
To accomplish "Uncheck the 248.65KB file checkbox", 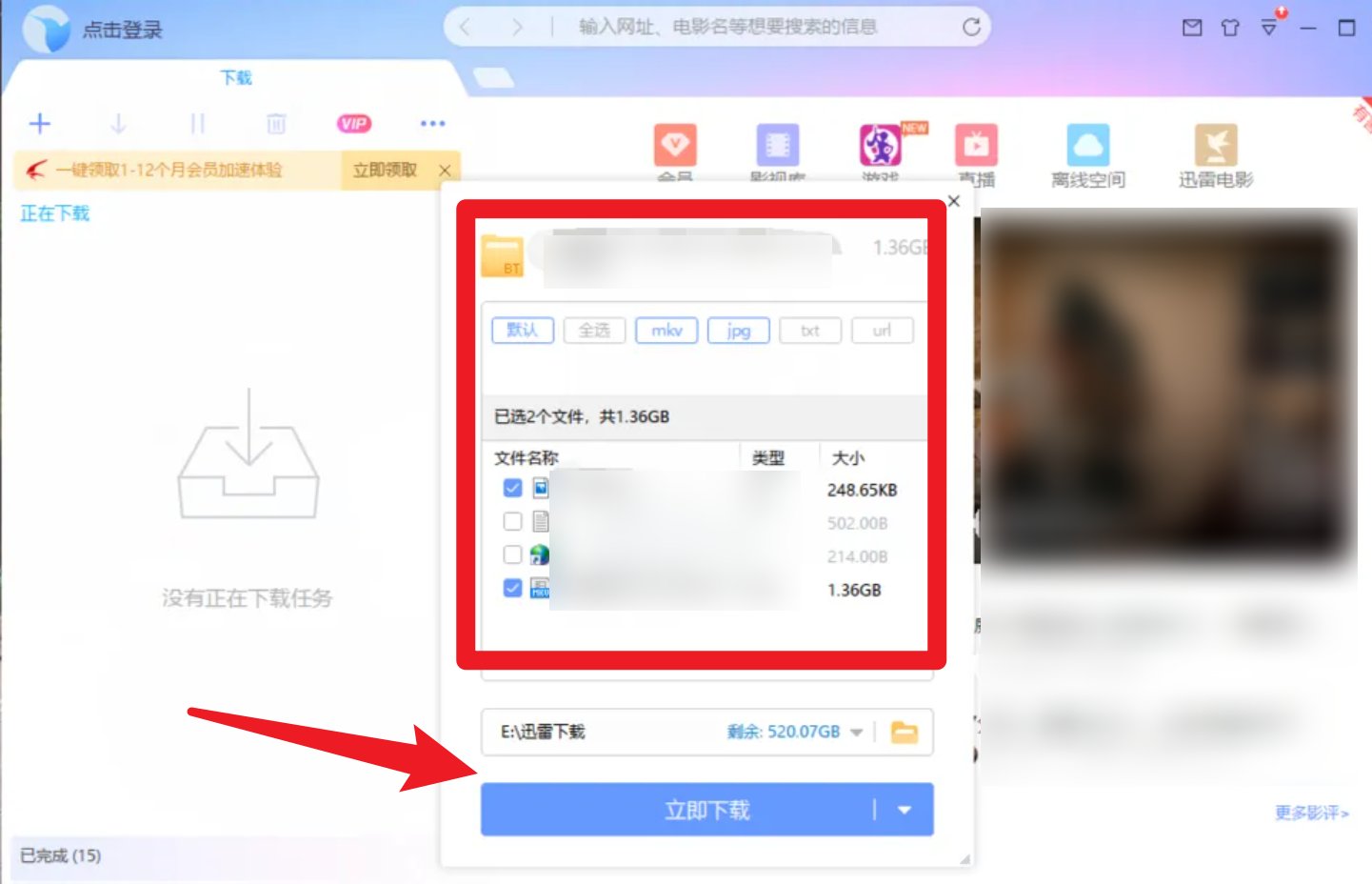I will pyautogui.click(x=513, y=488).
